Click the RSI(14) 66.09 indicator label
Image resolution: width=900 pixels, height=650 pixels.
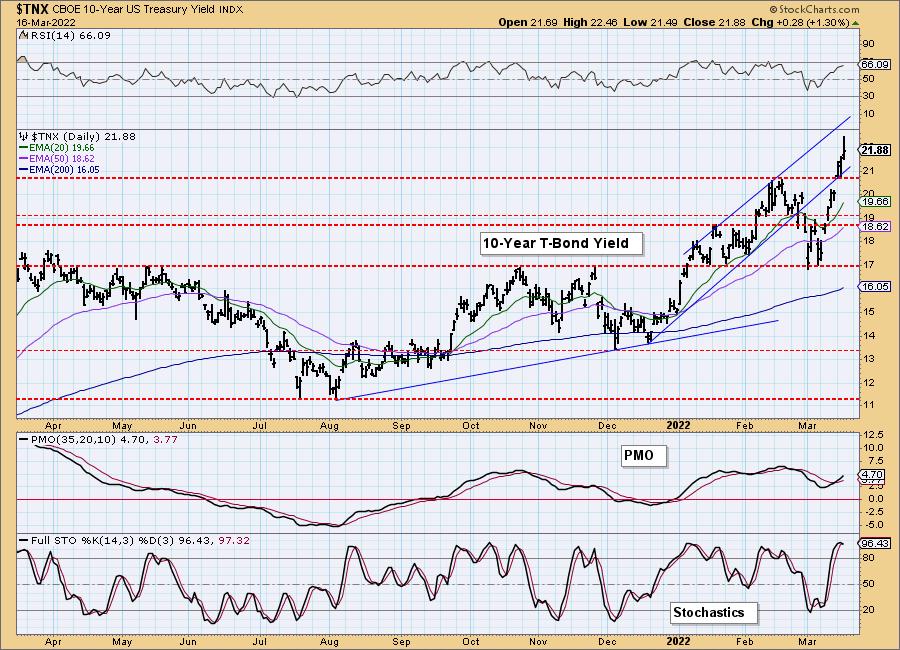pos(65,36)
